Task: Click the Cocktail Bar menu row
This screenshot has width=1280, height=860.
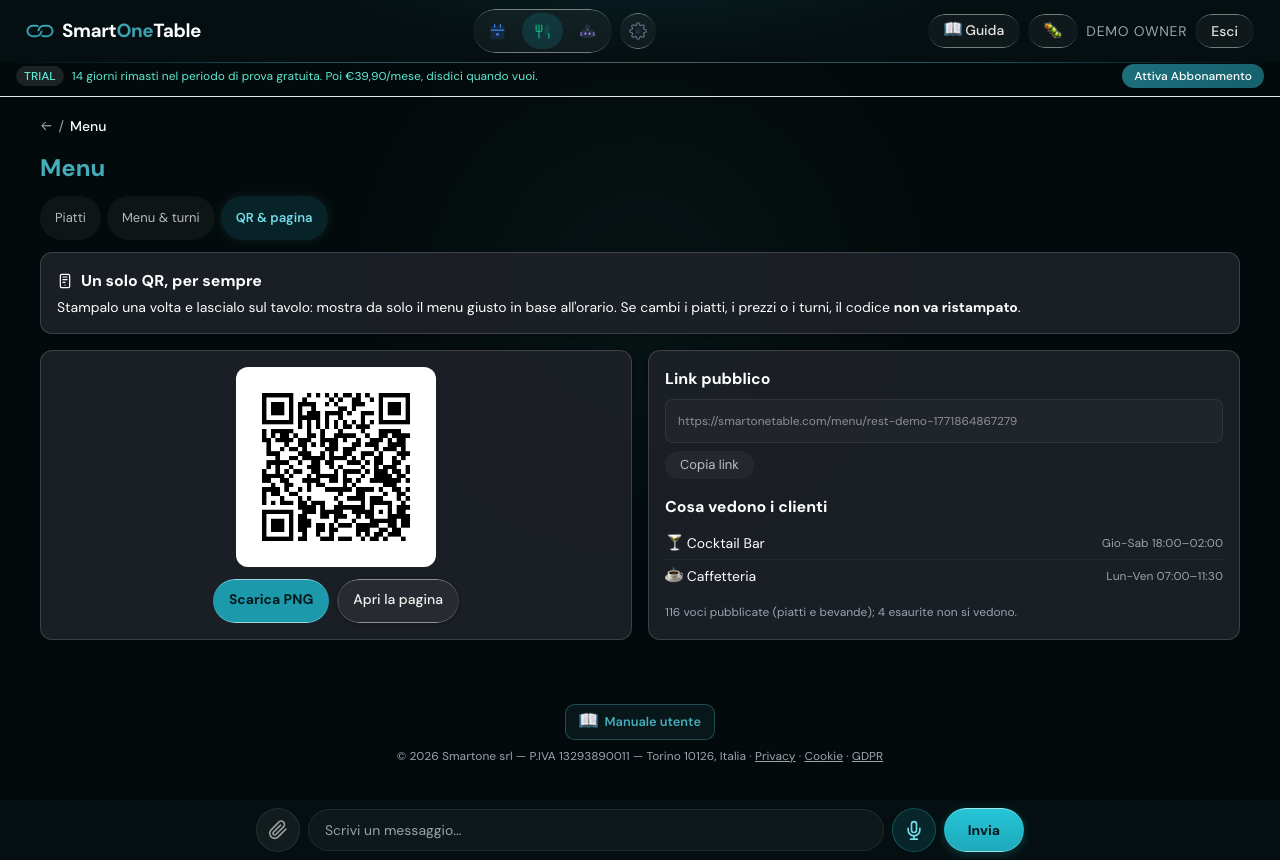Action: coord(944,543)
